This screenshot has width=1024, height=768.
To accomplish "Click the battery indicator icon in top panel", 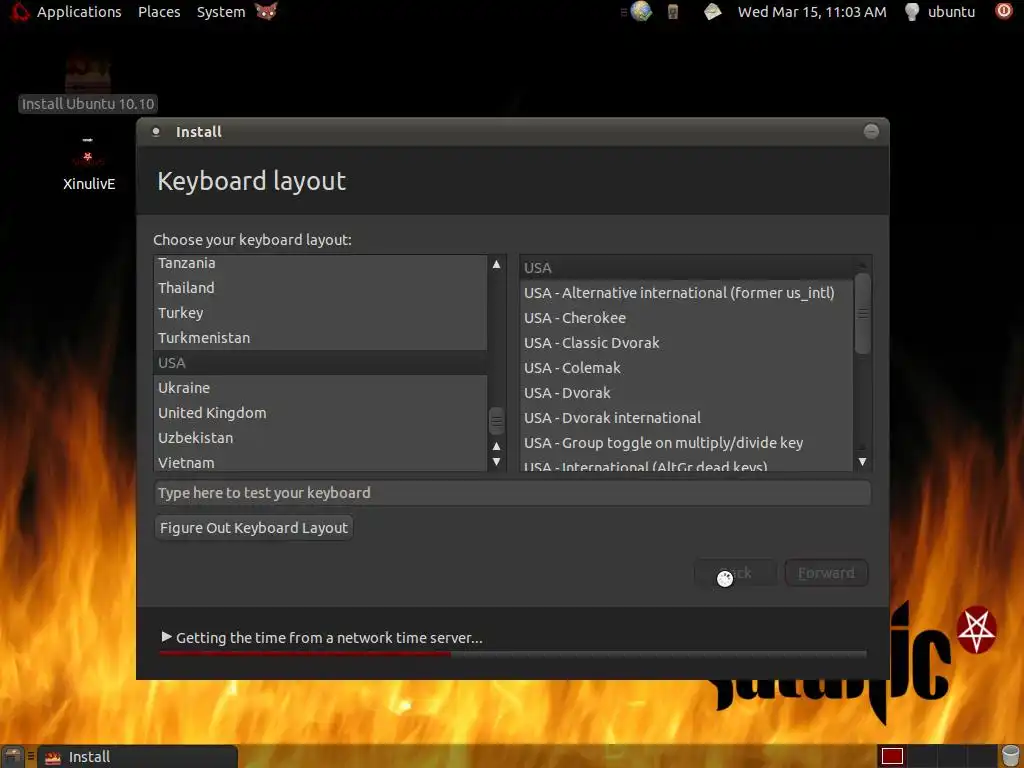I will (x=673, y=12).
